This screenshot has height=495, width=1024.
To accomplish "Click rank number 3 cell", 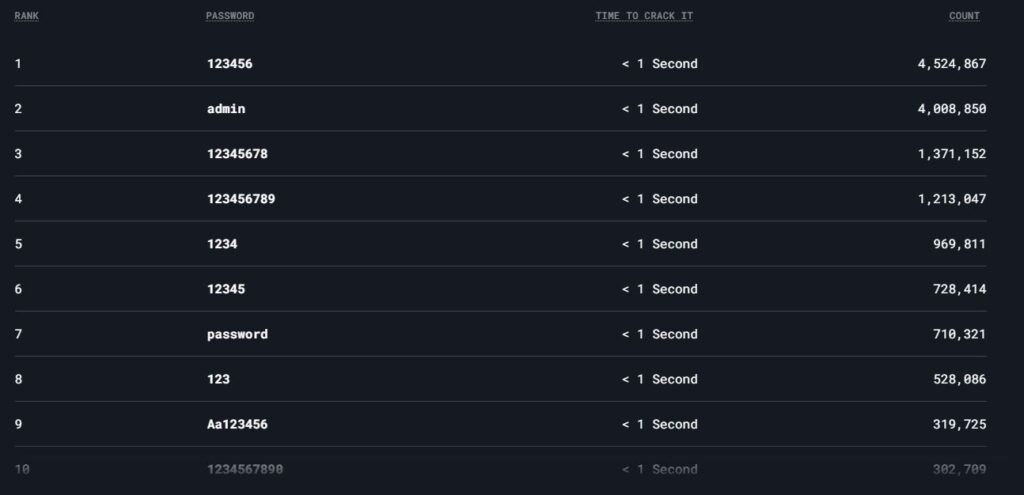I will [18, 154].
